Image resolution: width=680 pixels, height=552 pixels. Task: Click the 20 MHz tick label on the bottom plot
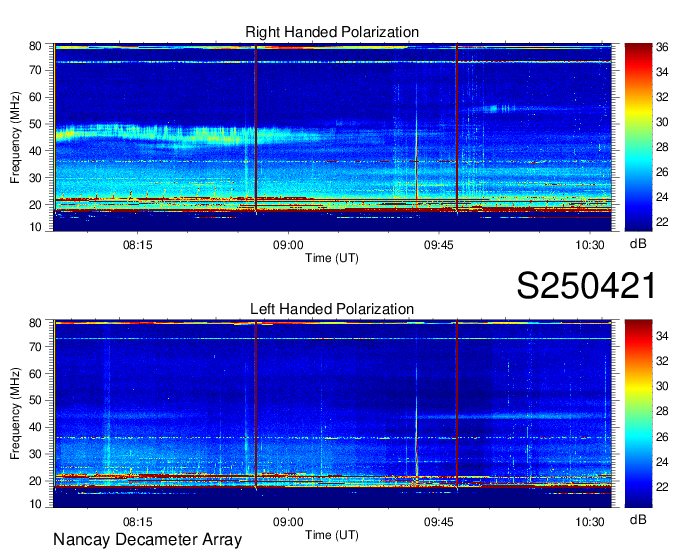pyautogui.click(x=35, y=481)
